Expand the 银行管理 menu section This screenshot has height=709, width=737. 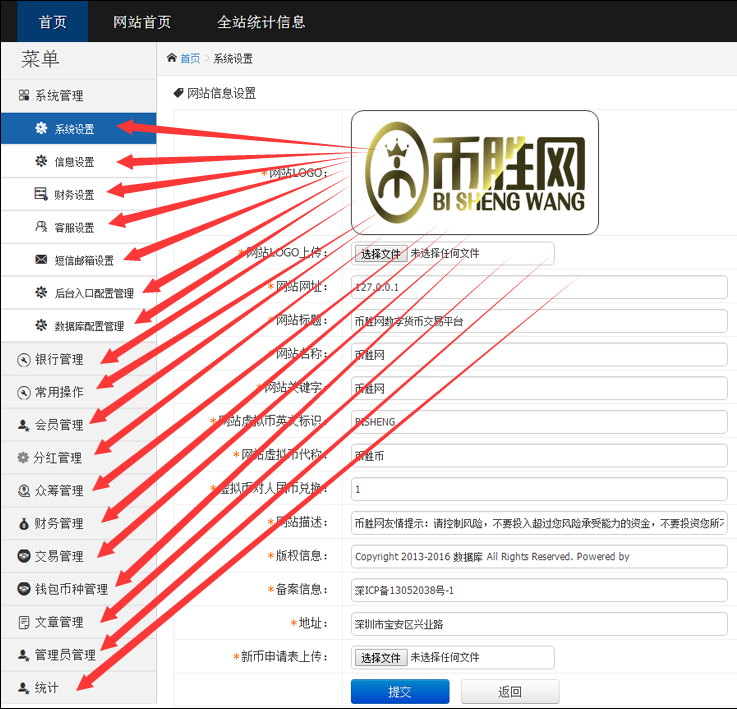pyautogui.click(x=59, y=359)
